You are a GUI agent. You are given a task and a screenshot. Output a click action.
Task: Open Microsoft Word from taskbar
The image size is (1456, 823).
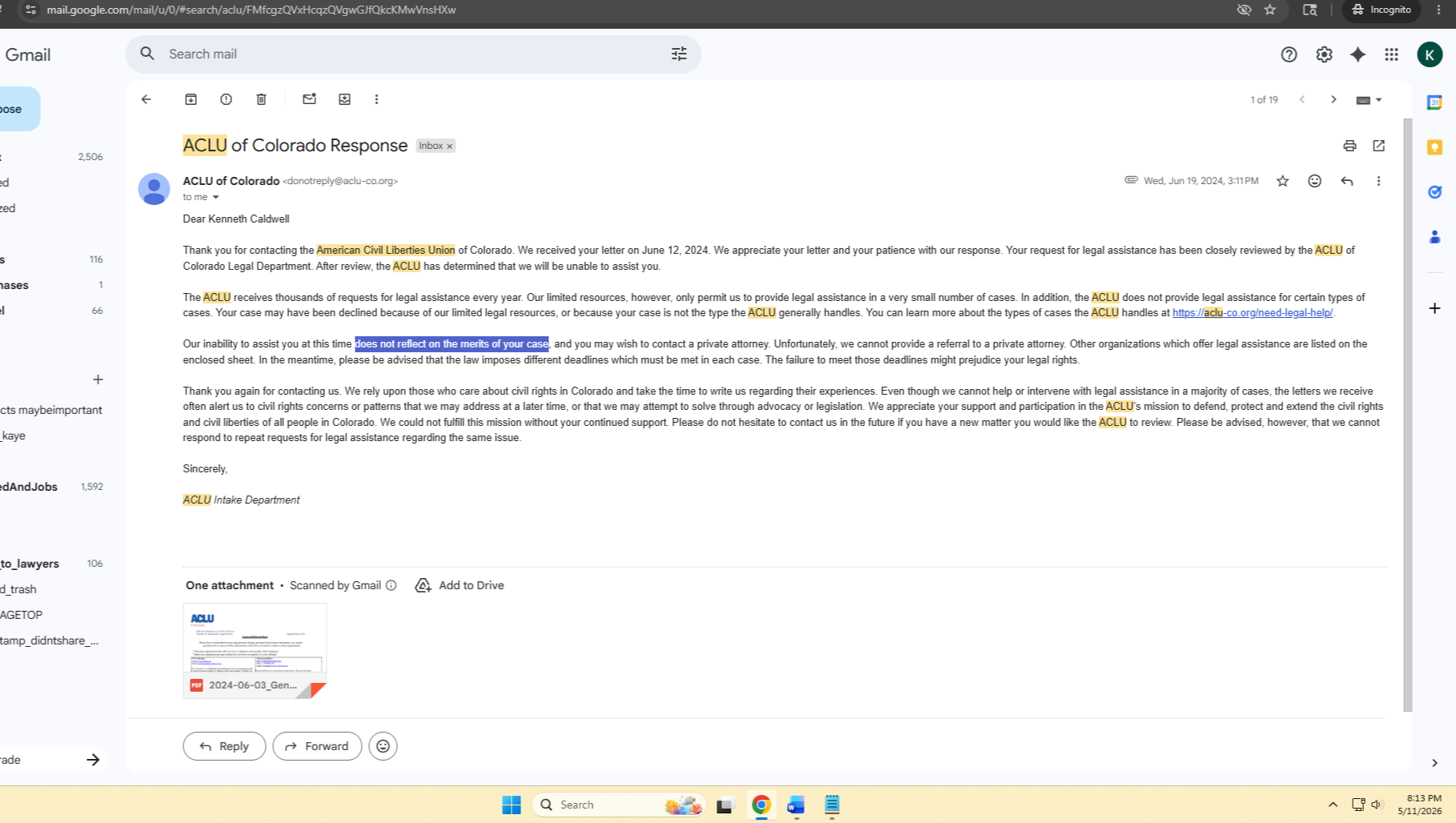pos(796,805)
